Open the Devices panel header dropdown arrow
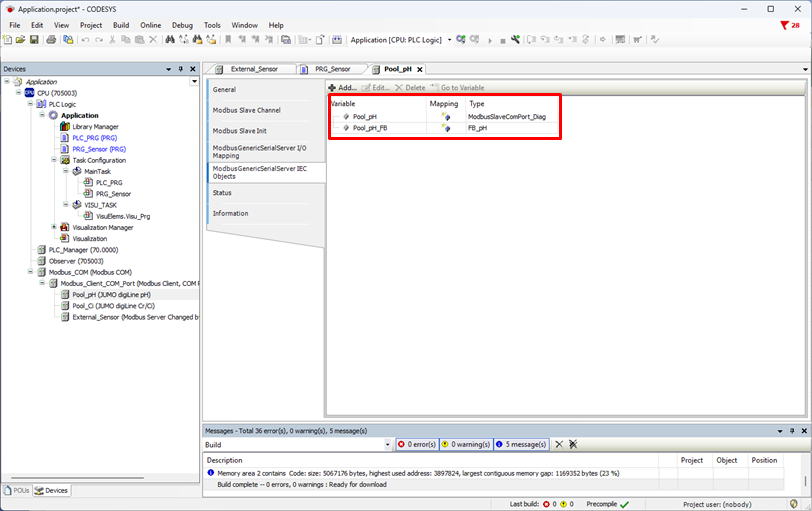 (x=168, y=69)
